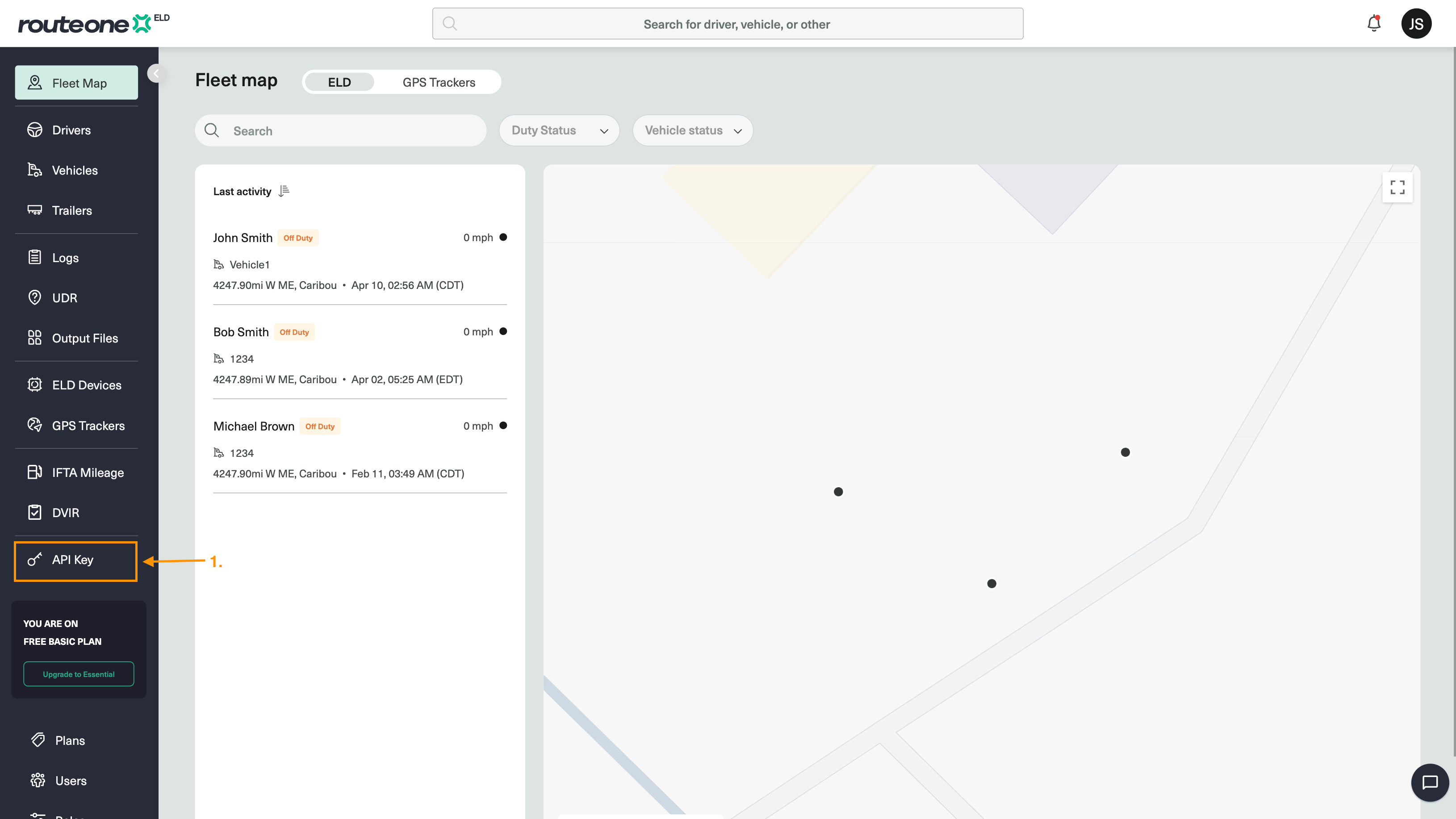Image resolution: width=1456 pixels, height=819 pixels.
Task: Click Michael Brown's Off Duty badge
Action: [320, 426]
